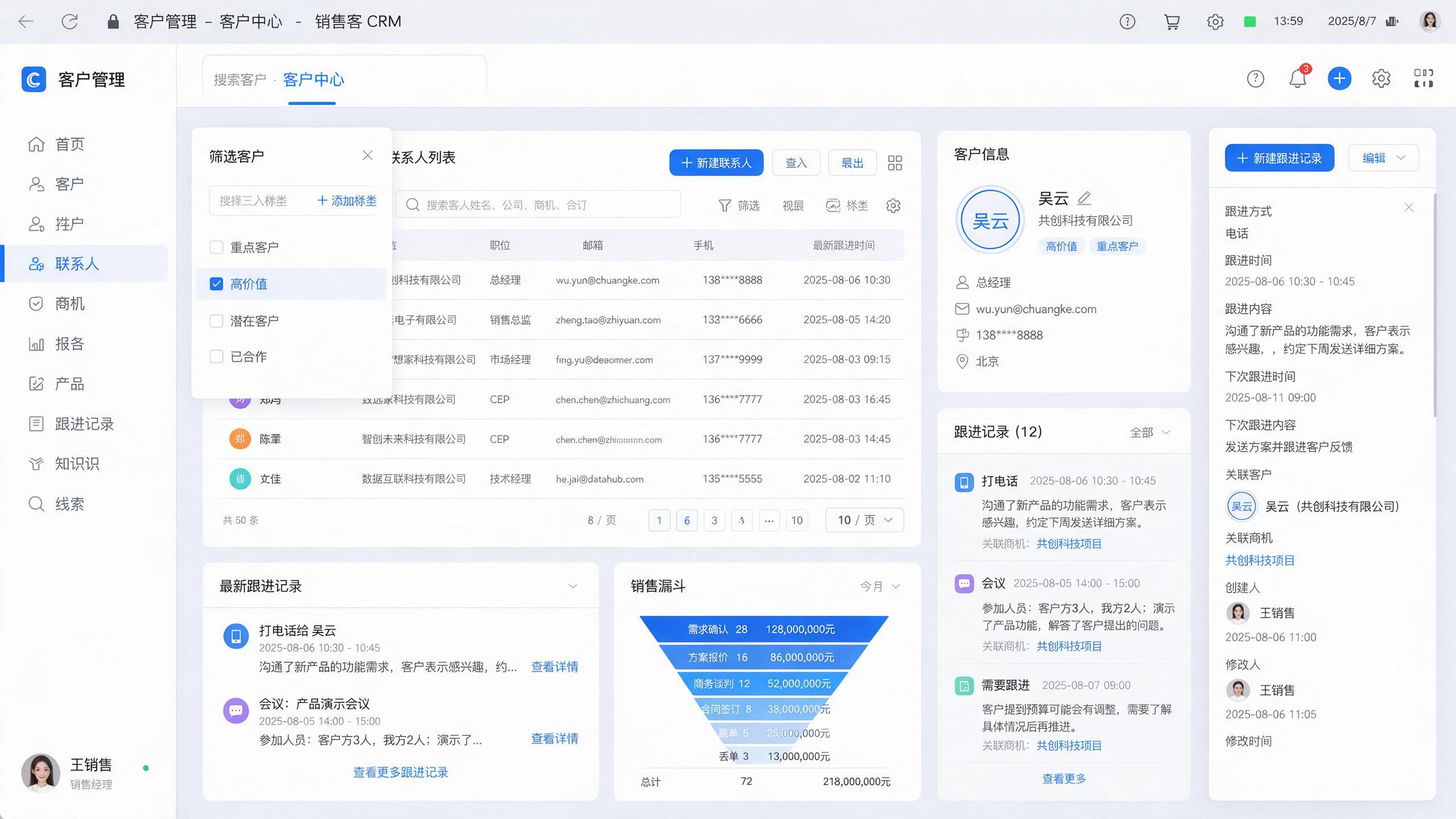Click the right panel vertical scrollbar
The width and height of the screenshot is (1456, 819).
(x=1434, y=305)
